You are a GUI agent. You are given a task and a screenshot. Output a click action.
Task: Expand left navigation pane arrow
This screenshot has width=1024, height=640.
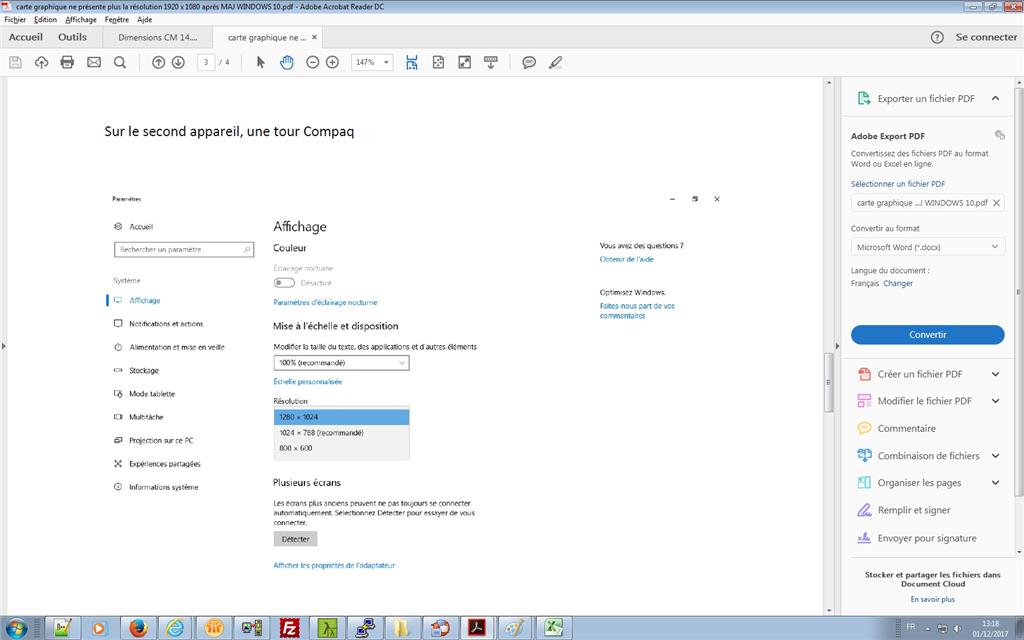click(x=3, y=346)
